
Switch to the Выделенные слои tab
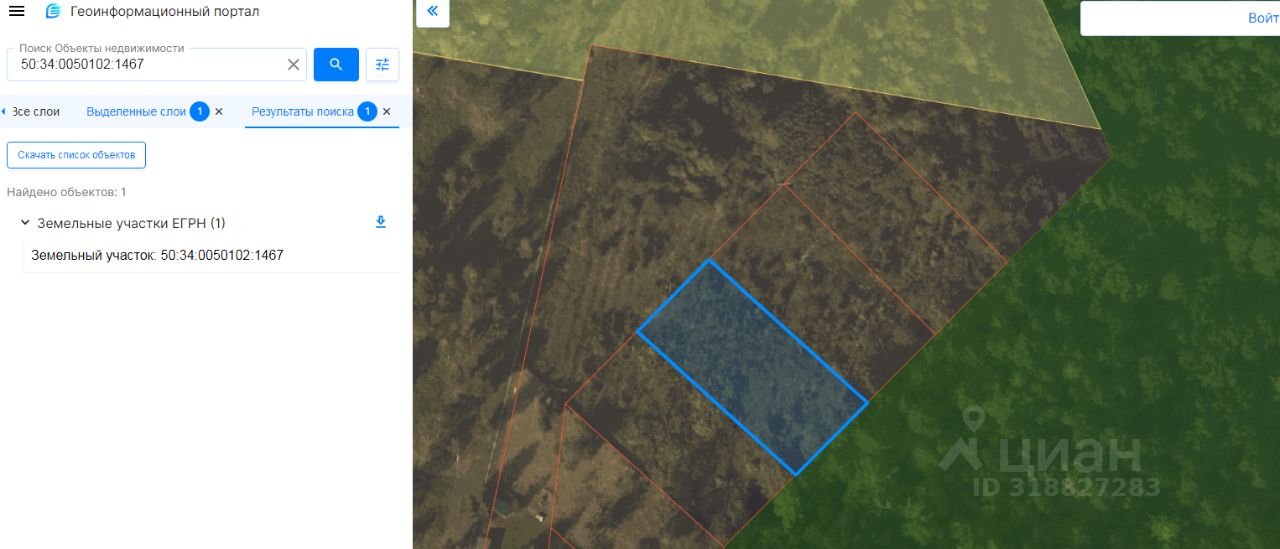(x=136, y=111)
